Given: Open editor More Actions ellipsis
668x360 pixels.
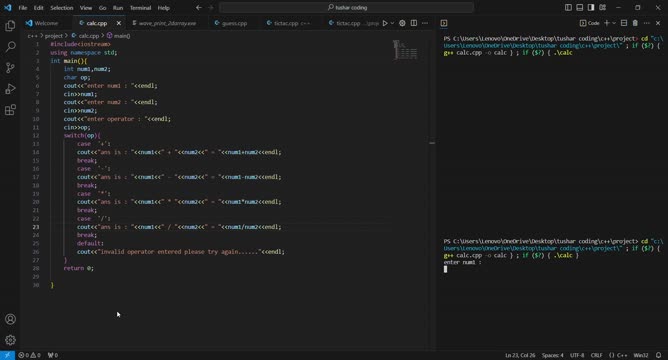Looking at the screenshot, I should (425, 23).
